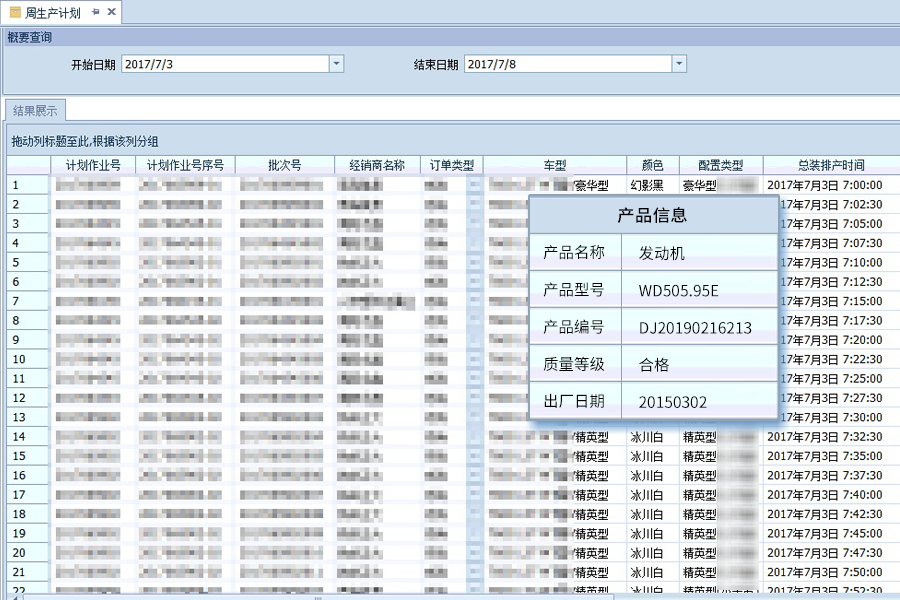Sort by 车型 column header
The height and width of the screenshot is (600, 900).
pos(554,165)
